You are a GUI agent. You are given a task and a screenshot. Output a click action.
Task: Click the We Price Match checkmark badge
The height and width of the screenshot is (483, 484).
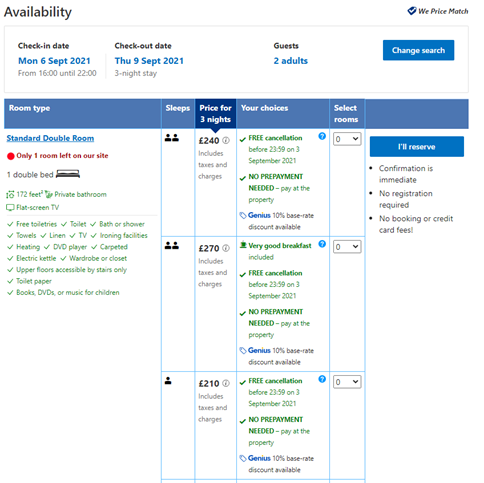coord(412,11)
